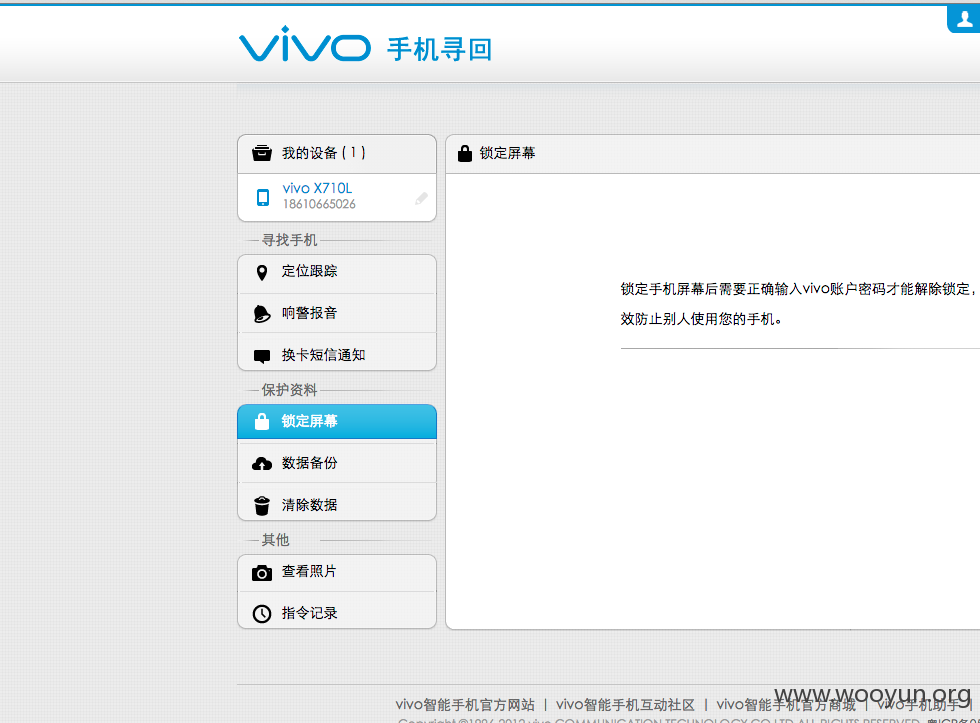Click 手机寻回 page title
The image size is (980, 723).
pyautogui.click(x=440, y=49)
